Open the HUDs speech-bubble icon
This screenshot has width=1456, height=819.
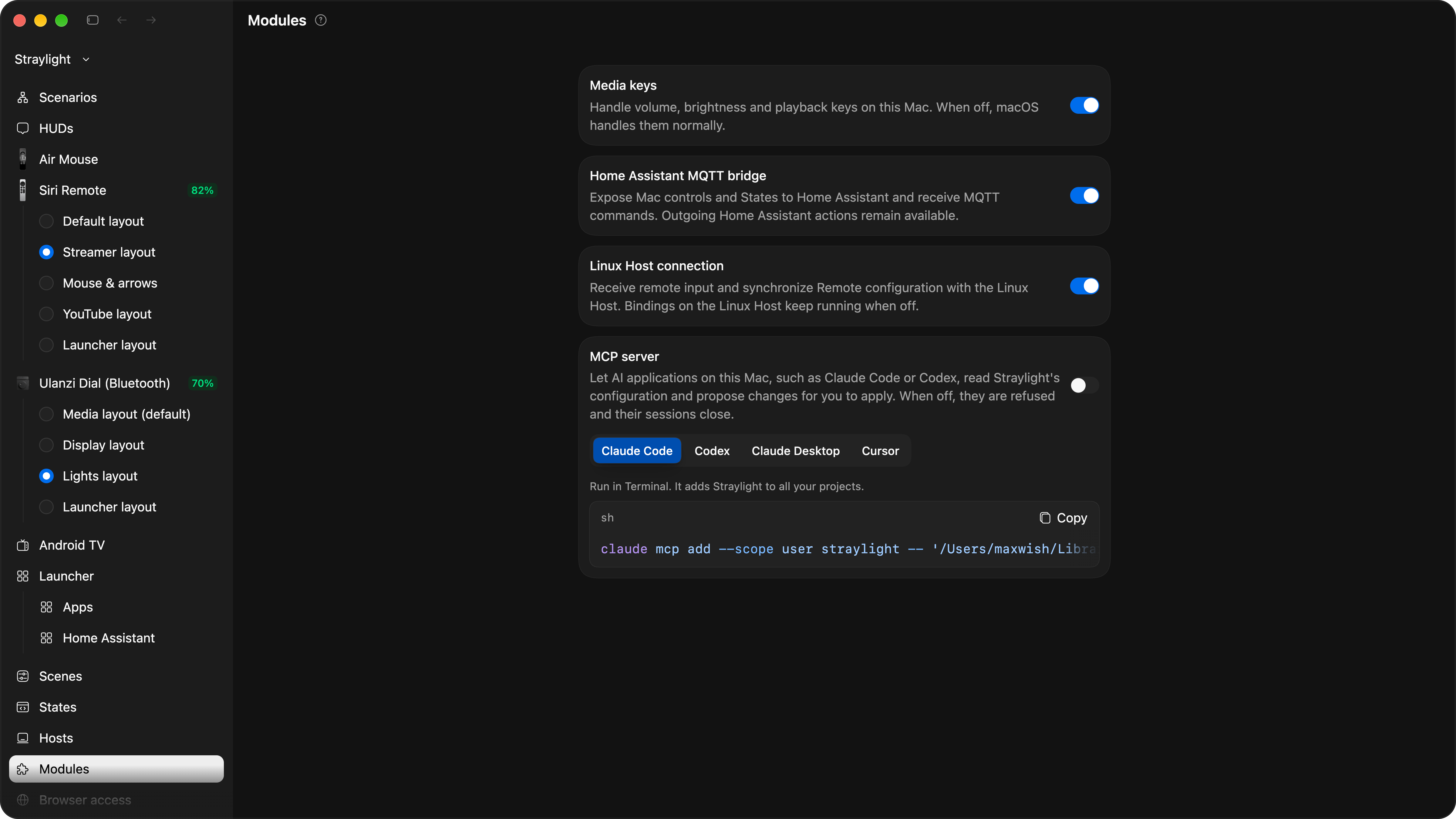[23, 128]
